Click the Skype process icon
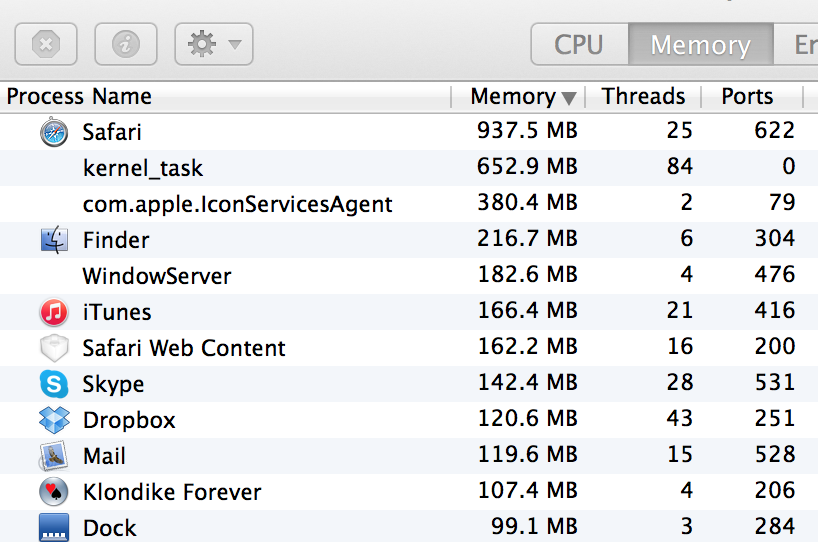This screenshot has width=818, height=542. click(x=54, y=384)
